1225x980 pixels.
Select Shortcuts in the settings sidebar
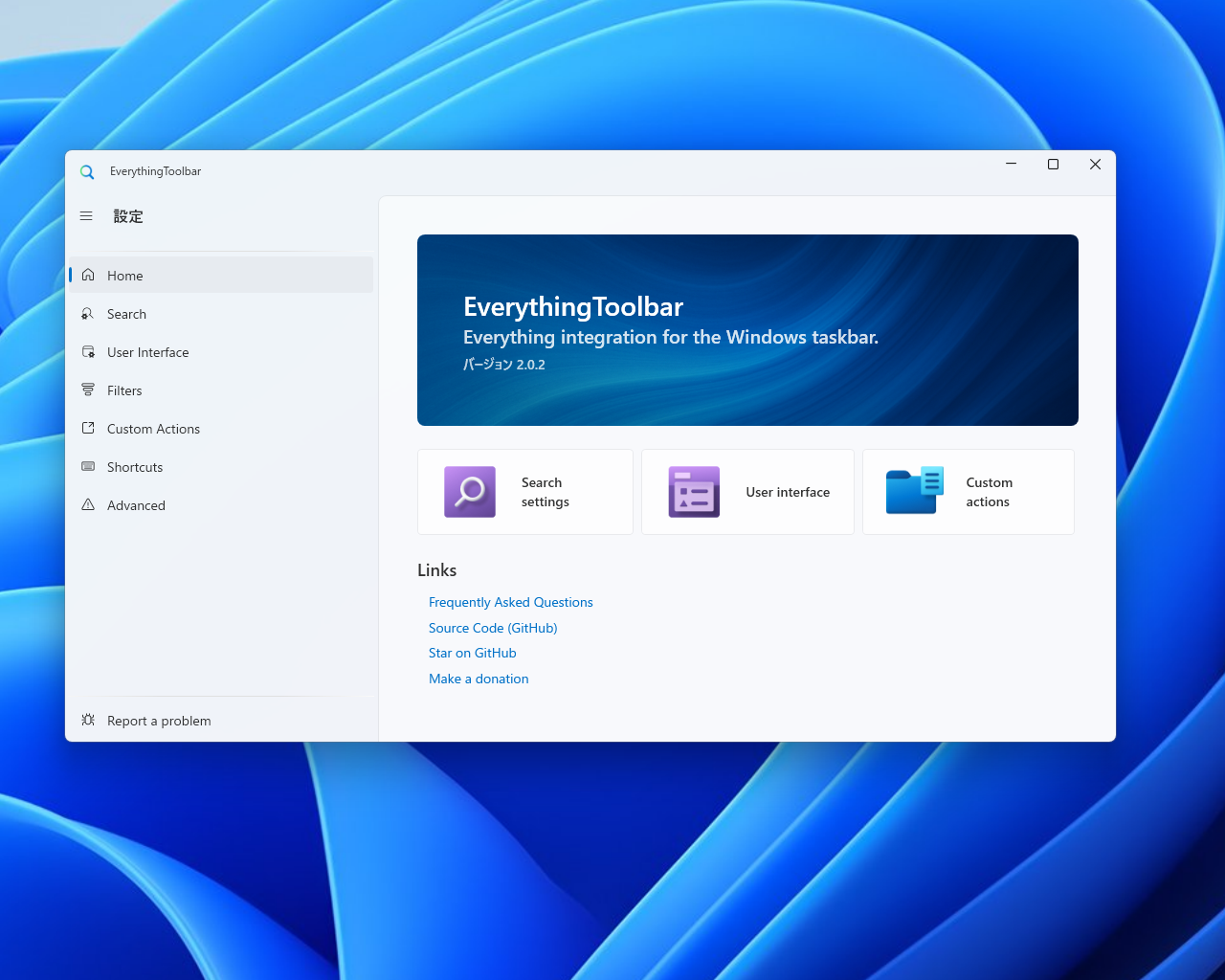point(134,466)
